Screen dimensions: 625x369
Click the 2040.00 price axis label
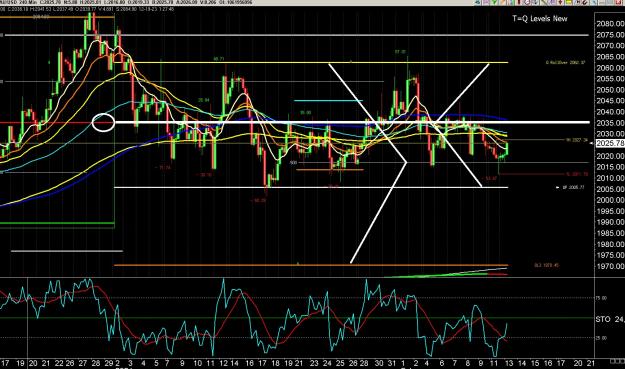(x=610, y=112)
